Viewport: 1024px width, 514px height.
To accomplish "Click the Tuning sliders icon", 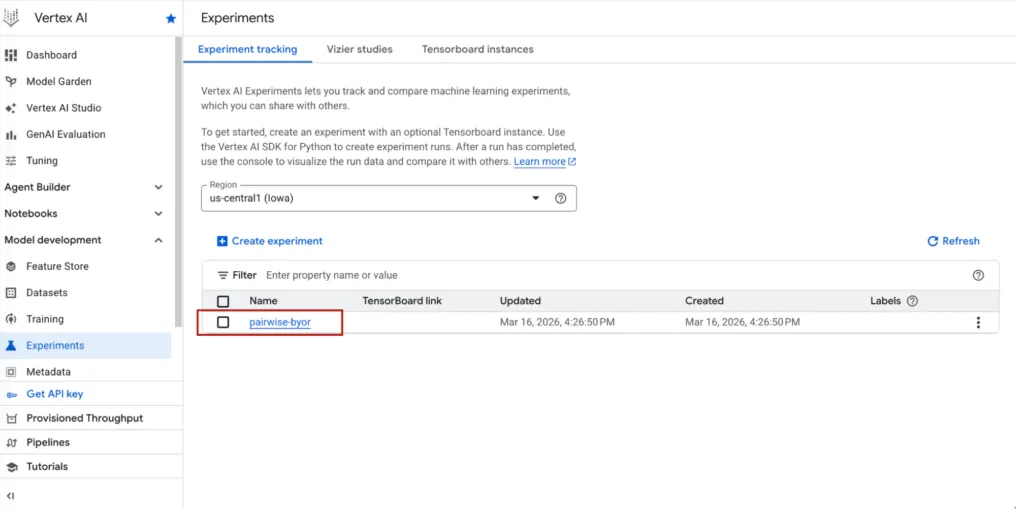I will pos(11,161).
